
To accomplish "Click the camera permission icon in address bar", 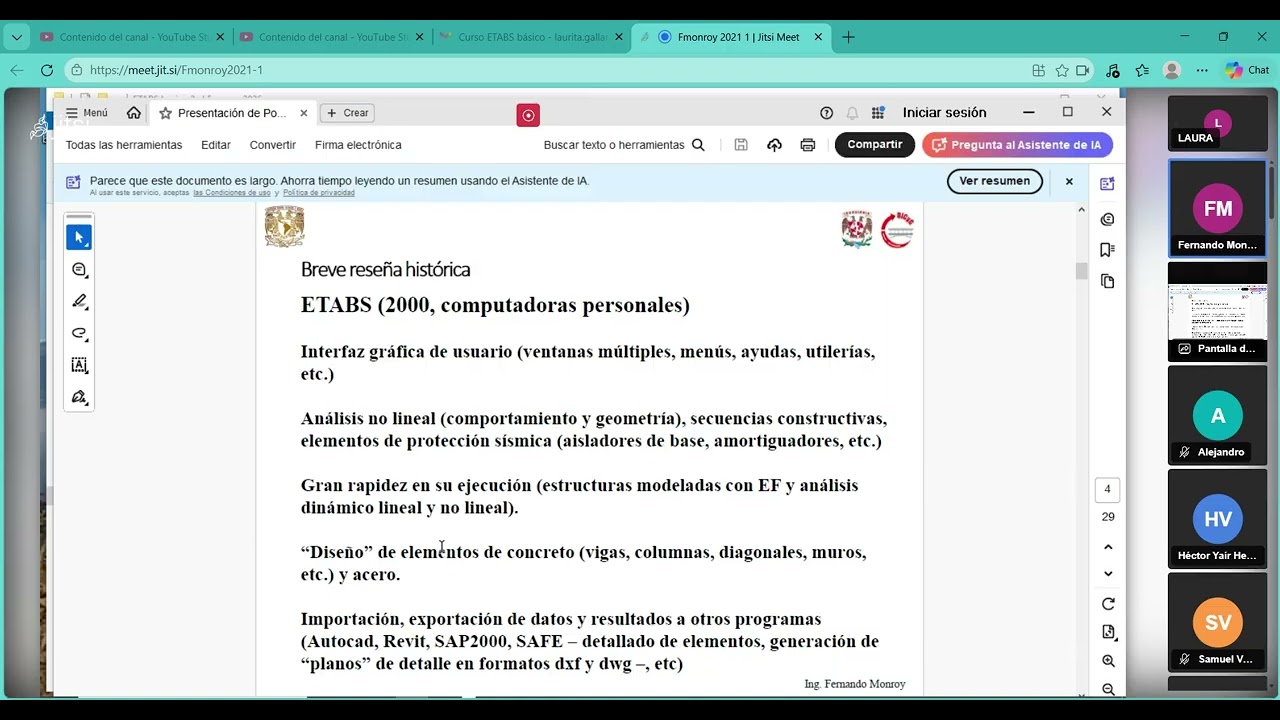I will click(1083, 70).
